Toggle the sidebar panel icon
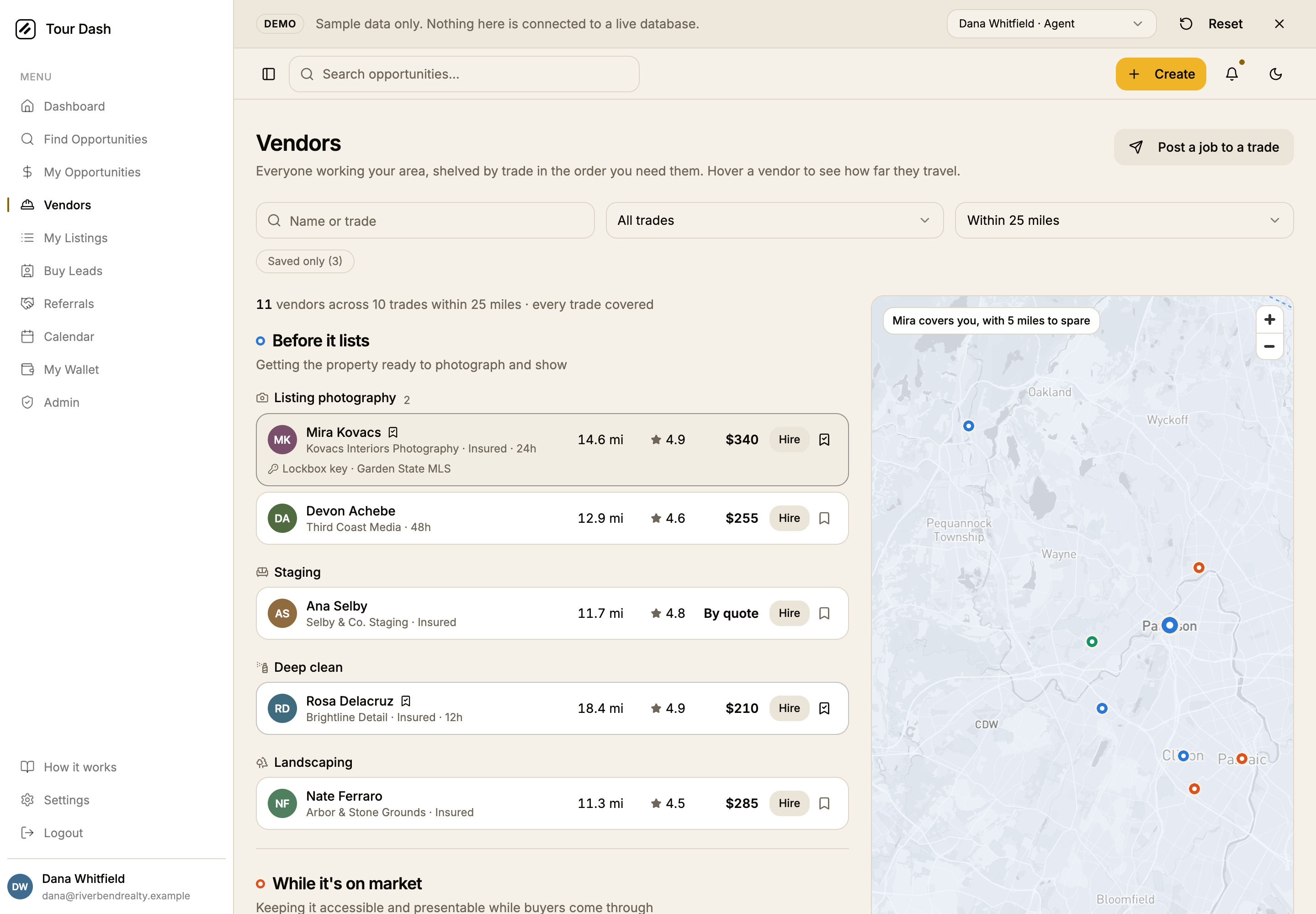The image size is (1316, 914). pos(269,74)
